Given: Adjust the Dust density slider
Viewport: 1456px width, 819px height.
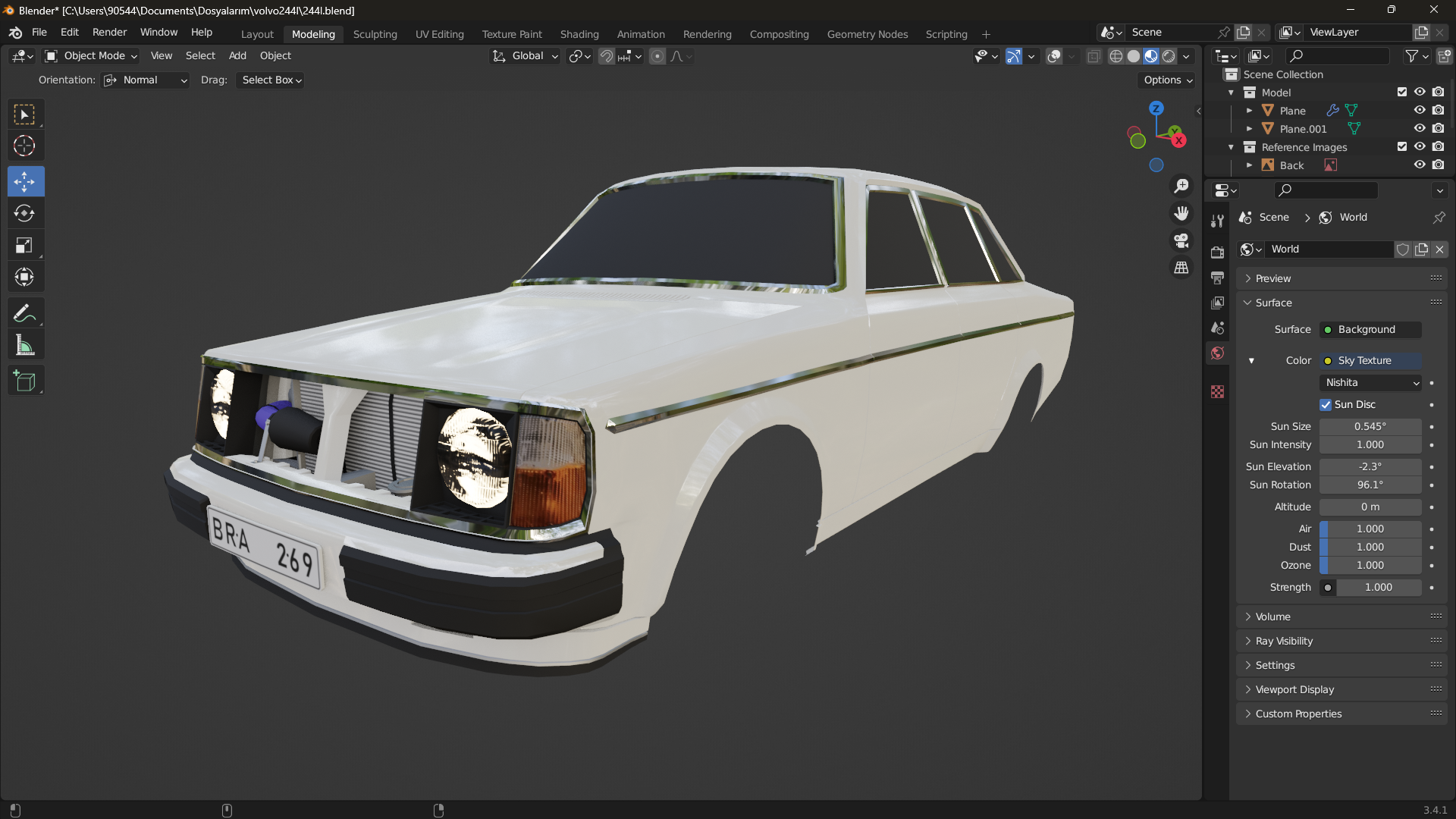Looking at the screenshot, I should point(1370,548).
